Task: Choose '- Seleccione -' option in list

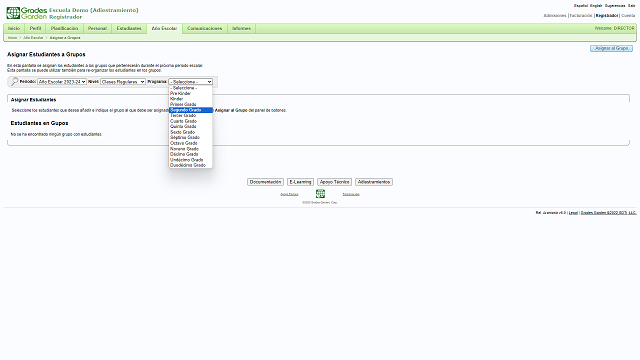Action: tap(191, 88)
